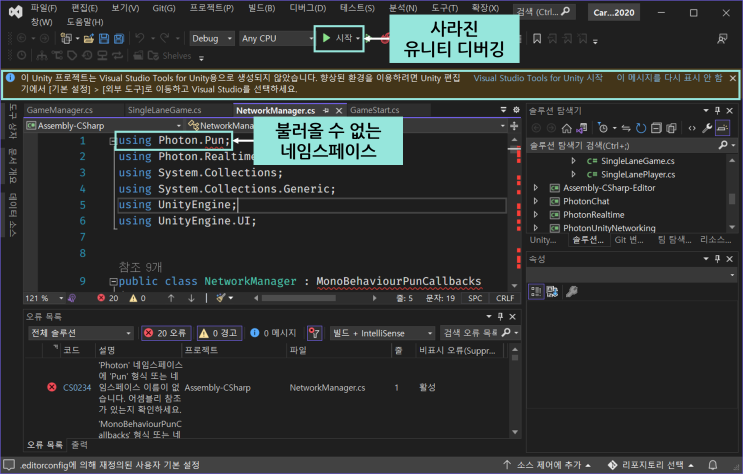
Task: Open the Assembly-CSharp project navigation dropdown
Action: pos(104,126)
